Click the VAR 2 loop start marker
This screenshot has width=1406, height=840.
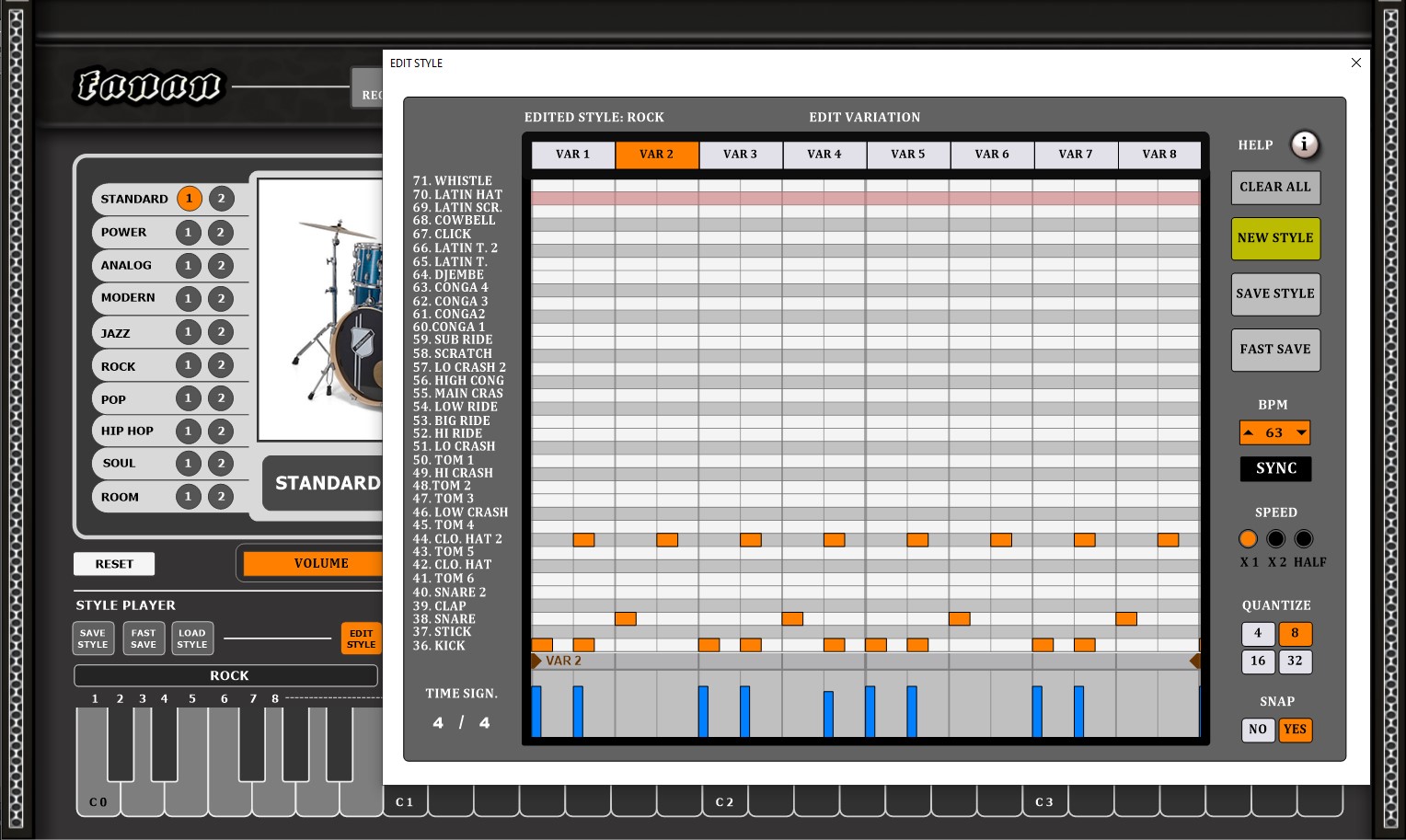pyautogui.click(x=536, y=661)
